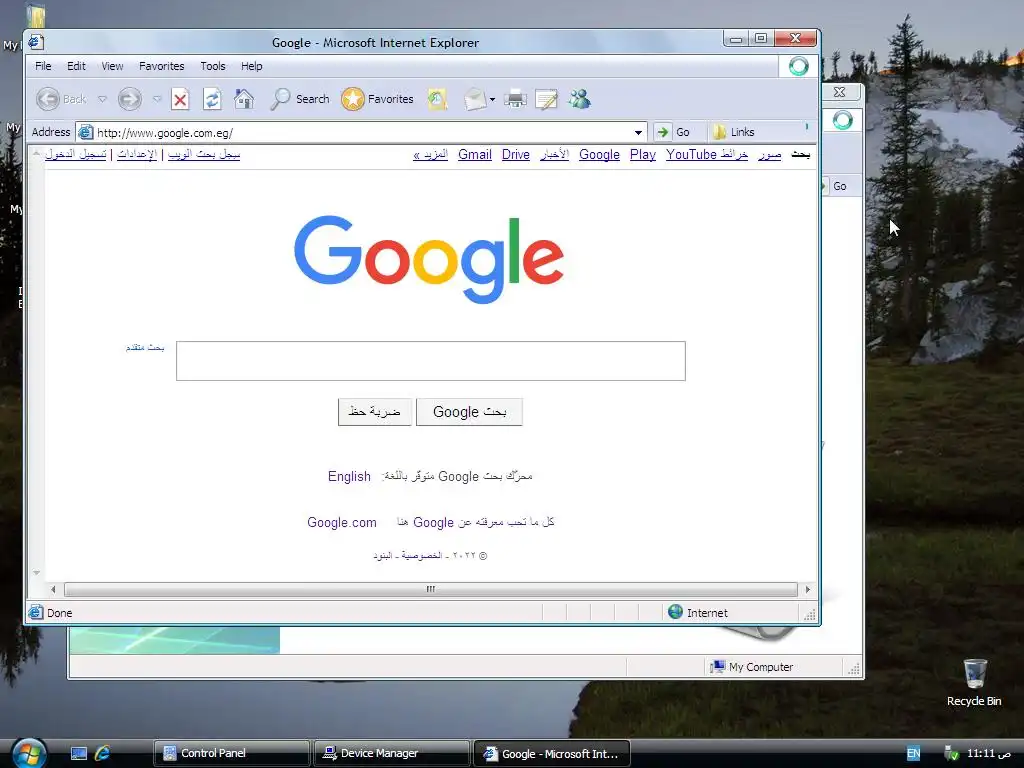Viewport: 1024px width, 768px height.
Task: Click the taskbar clock showing 11:11
Action: pos(989,754)
